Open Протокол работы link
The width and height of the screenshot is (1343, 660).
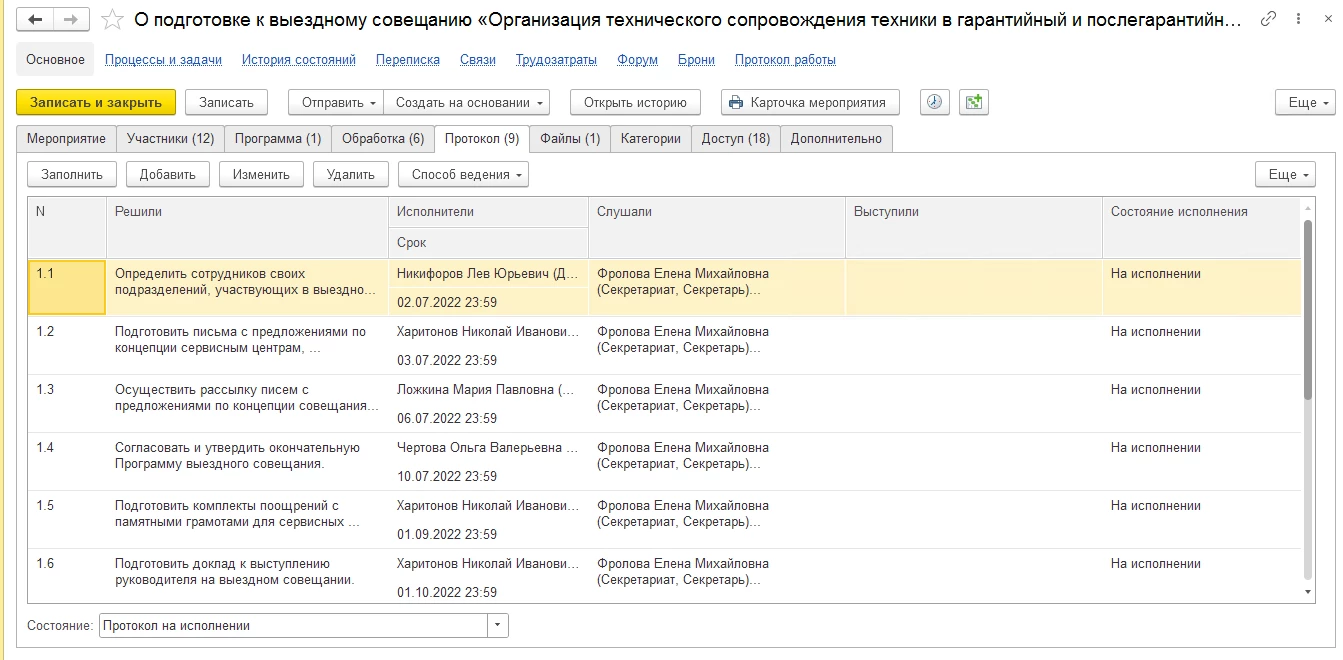point(785,59)
